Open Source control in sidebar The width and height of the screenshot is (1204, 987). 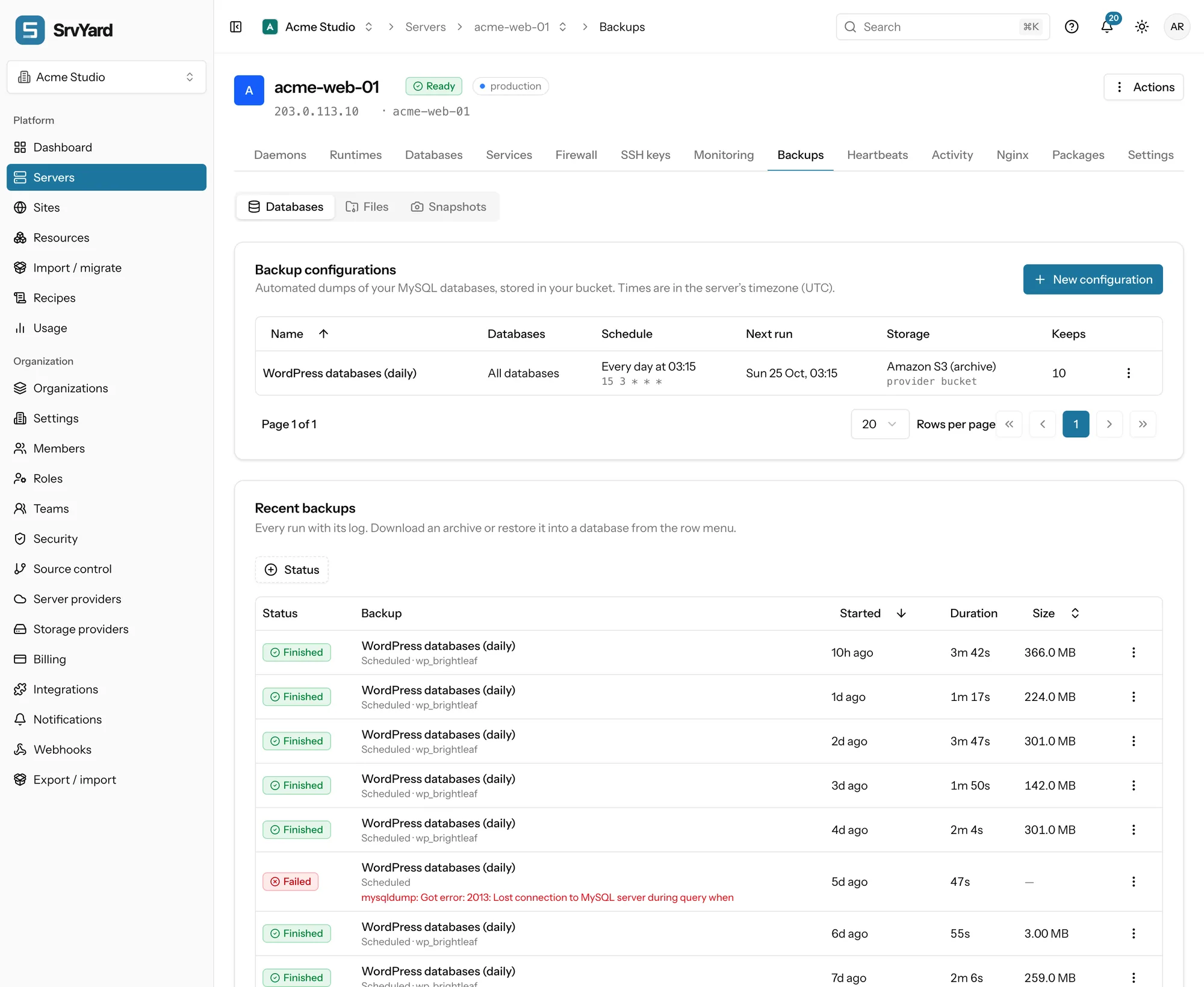point(107,569)
